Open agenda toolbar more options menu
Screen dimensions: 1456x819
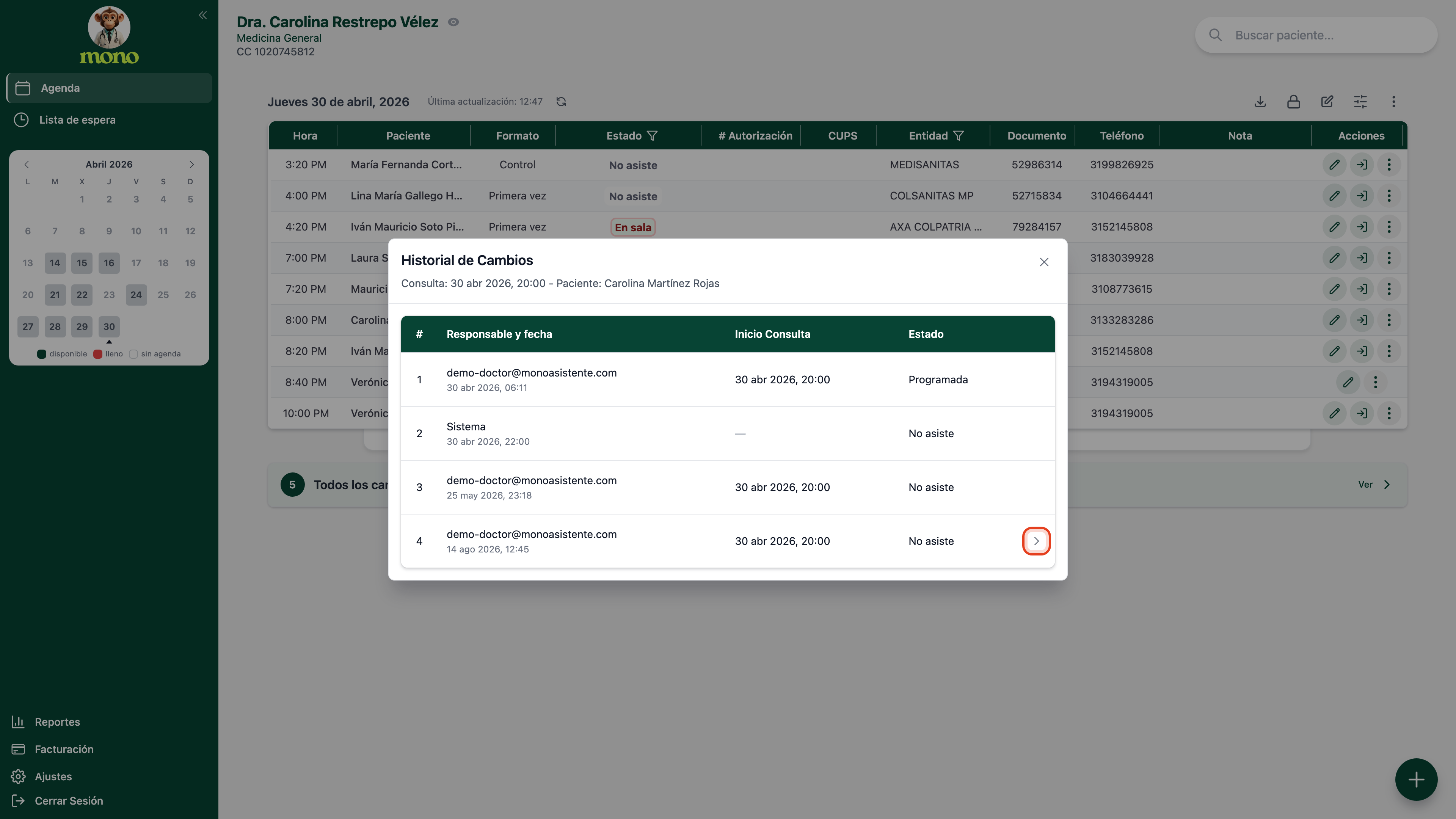(1393, 102)
